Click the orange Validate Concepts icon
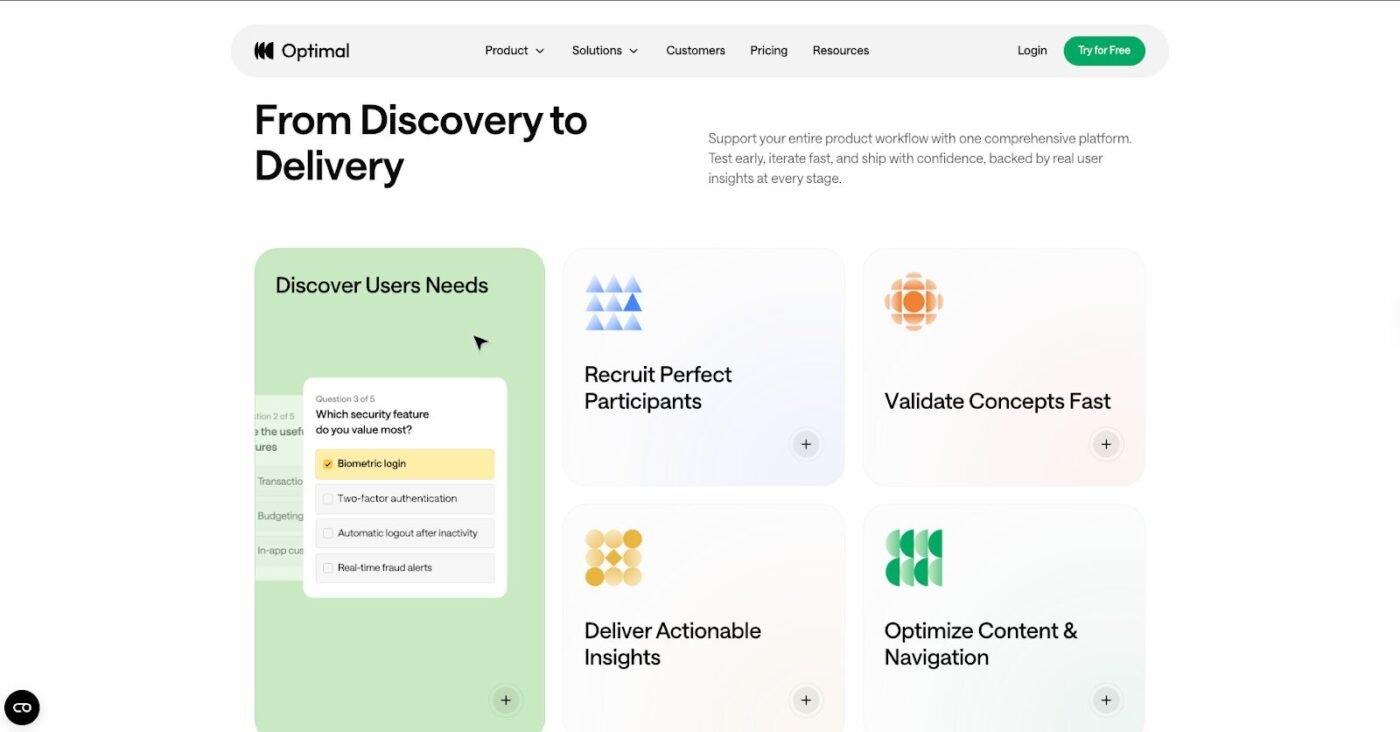The height and width of the screenshot is (732, 1400). 913,301
